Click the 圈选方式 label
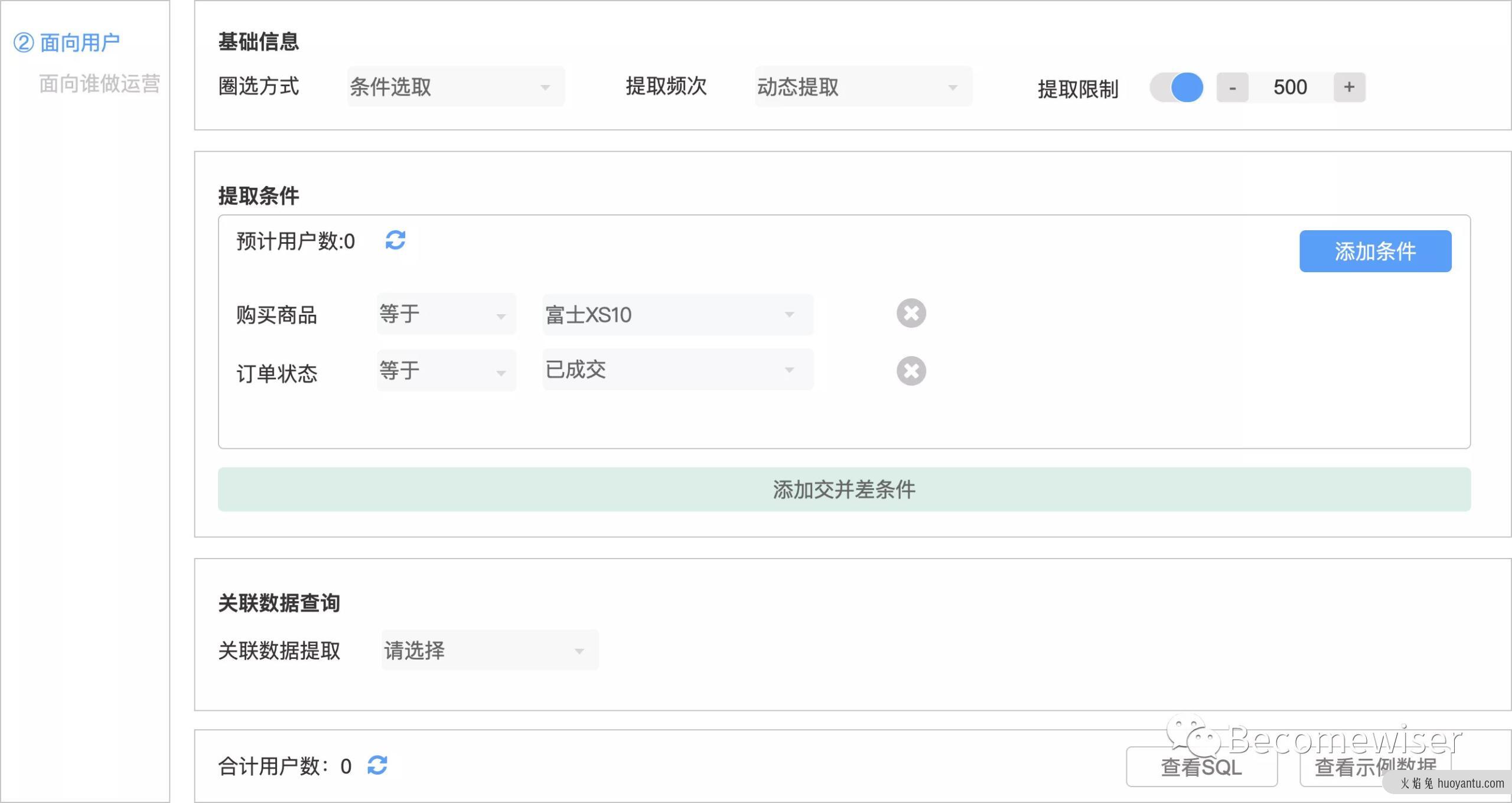Screen dimensions: 1512x803 coord(259,86)
